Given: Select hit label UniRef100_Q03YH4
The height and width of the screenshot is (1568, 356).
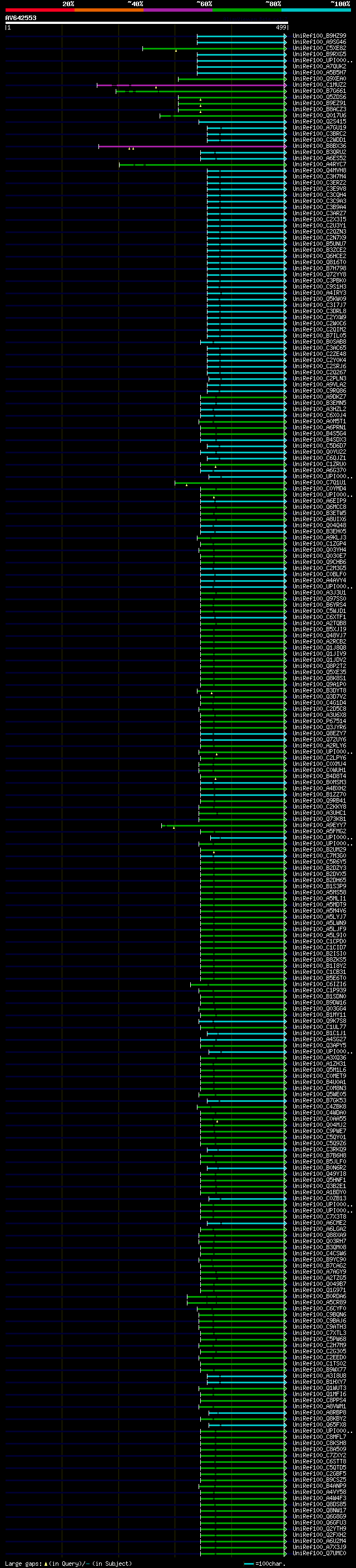Looking at the screenshot, I should click(319, 550).
